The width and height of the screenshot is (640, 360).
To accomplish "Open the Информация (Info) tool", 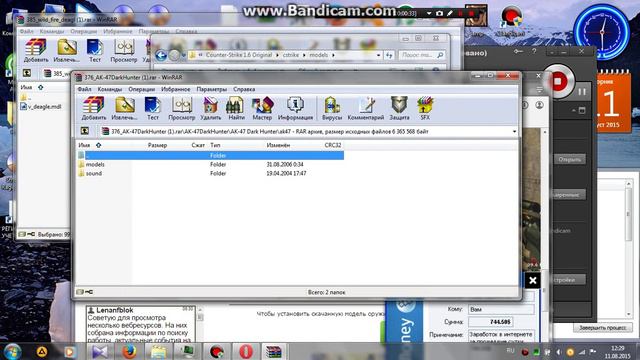I will point(295,109).
